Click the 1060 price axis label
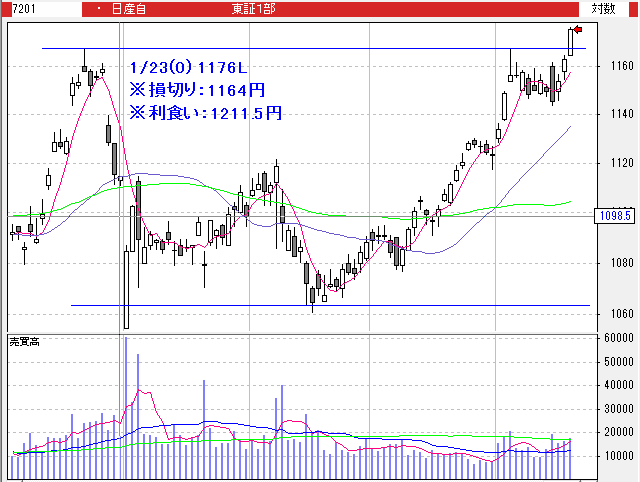The height and width of the screenshot is (482, 640). 620,313
